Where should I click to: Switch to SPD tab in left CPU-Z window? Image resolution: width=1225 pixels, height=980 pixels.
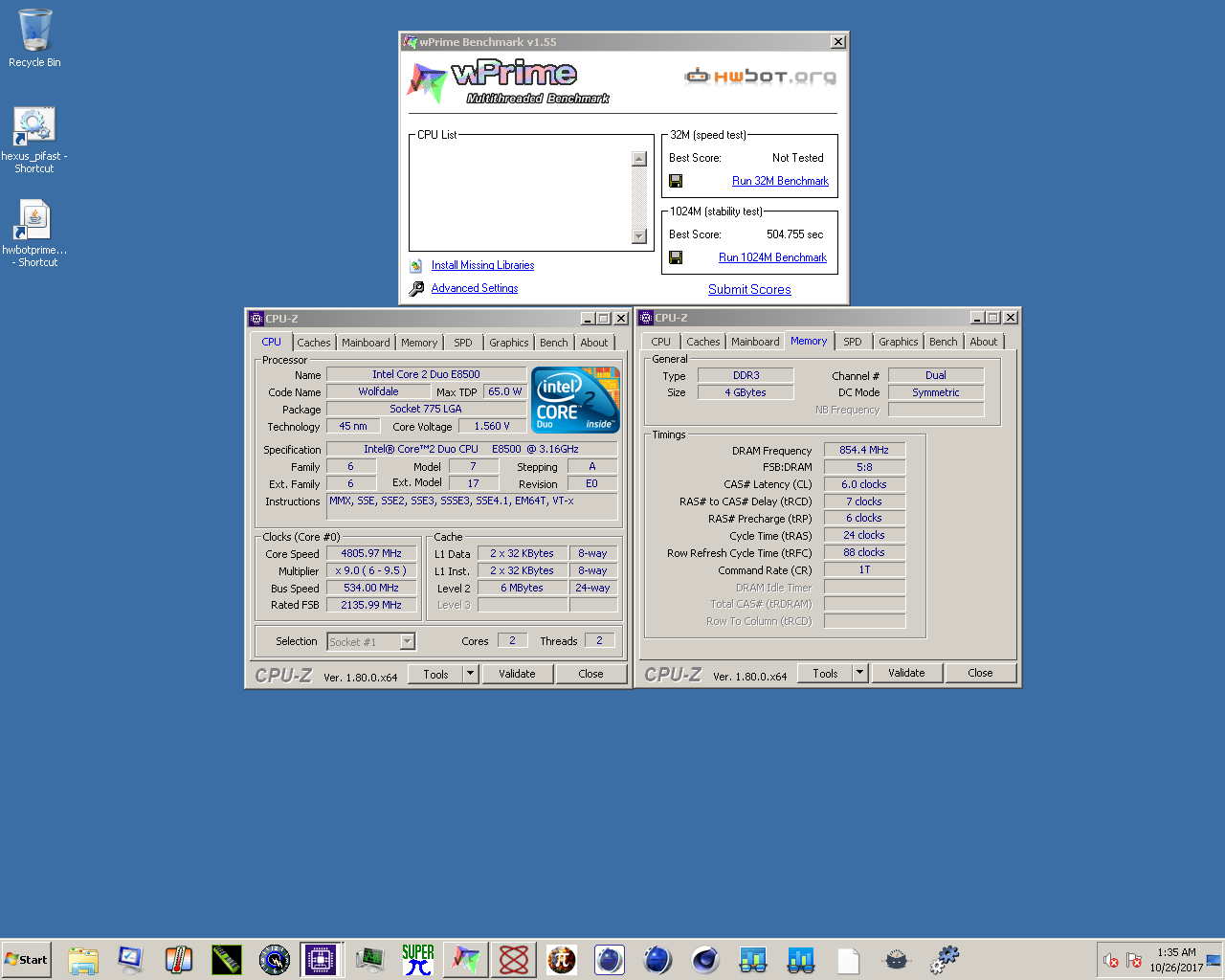[x=463, y=343]
